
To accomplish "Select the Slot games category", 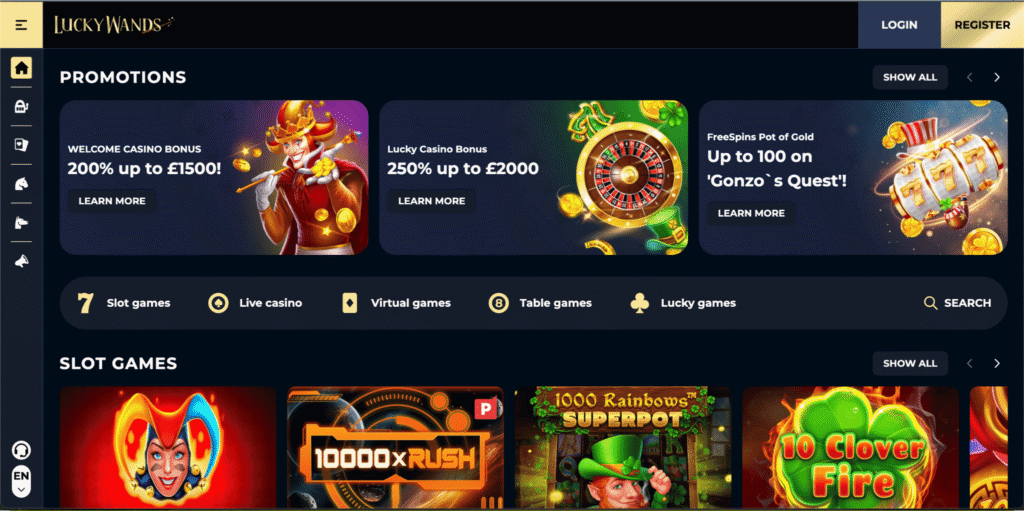I will pyautogui.click(x=123, y=303).
